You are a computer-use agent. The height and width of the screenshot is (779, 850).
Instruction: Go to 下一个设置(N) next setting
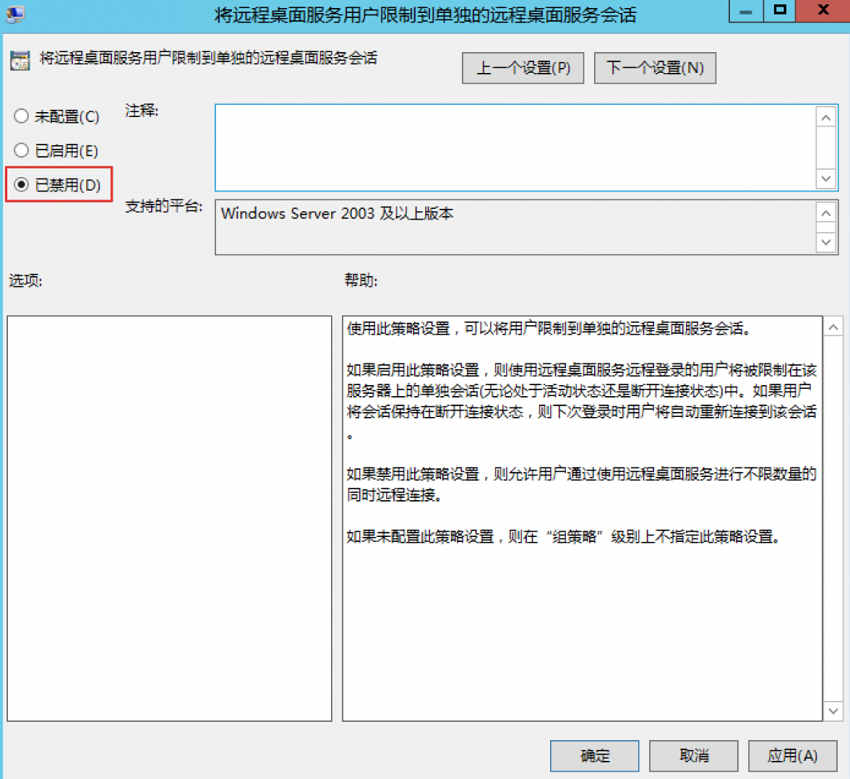pos(655,68)
